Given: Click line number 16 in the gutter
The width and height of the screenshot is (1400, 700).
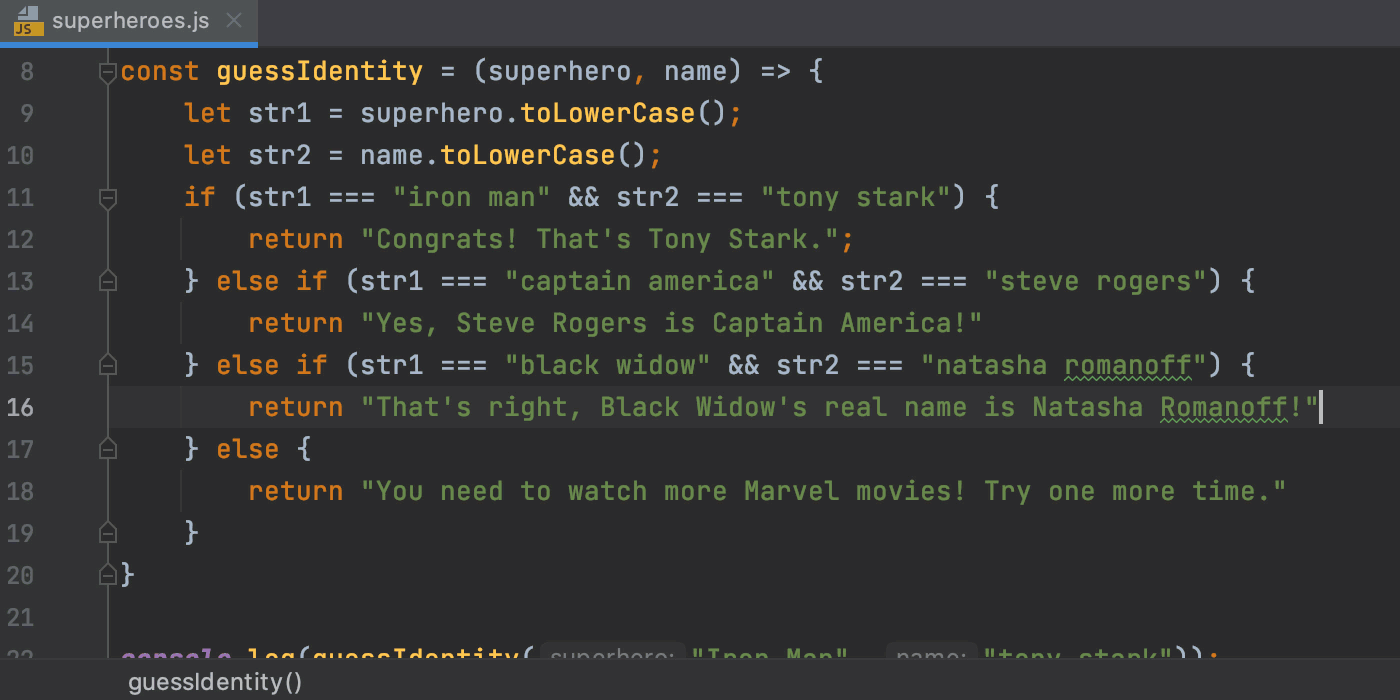Looking at the screenshot, I should pyautogui.click(x=20, y=408).
